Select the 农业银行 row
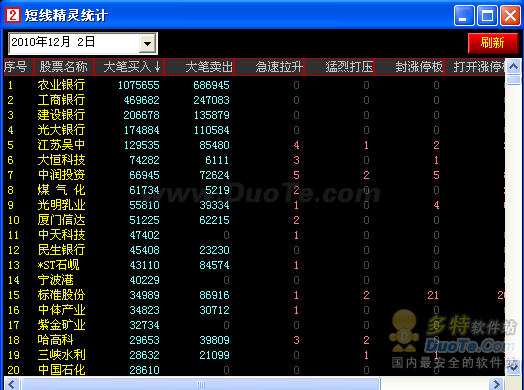The height and width of the screenshot is (390, 524). 254,85
